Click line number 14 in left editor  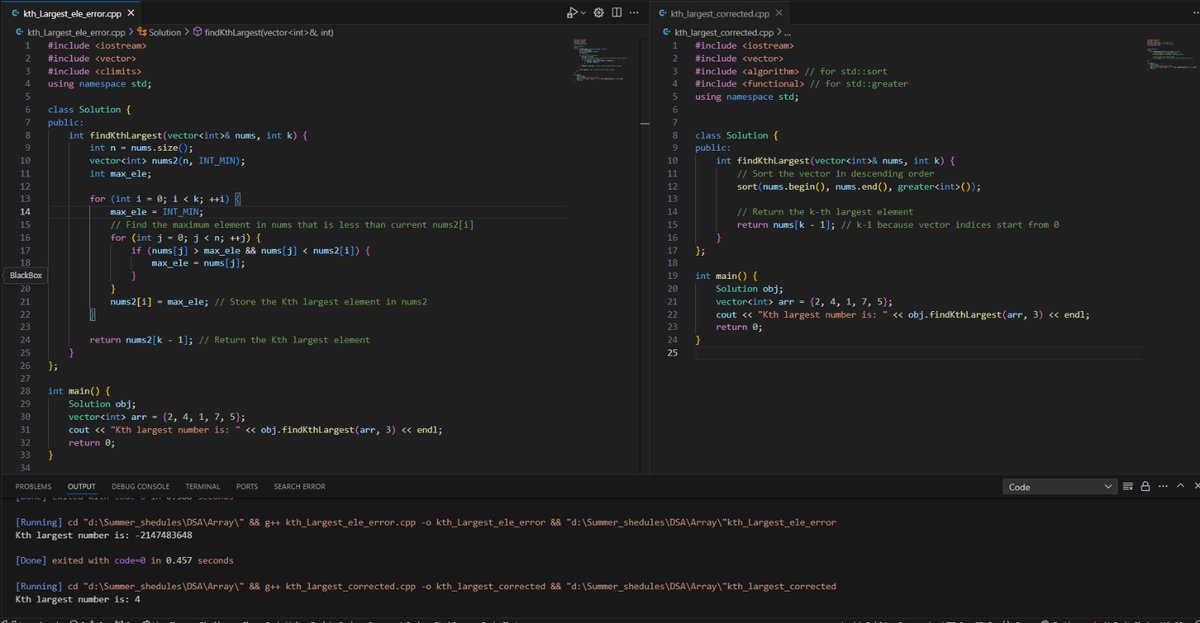[27, 212]
